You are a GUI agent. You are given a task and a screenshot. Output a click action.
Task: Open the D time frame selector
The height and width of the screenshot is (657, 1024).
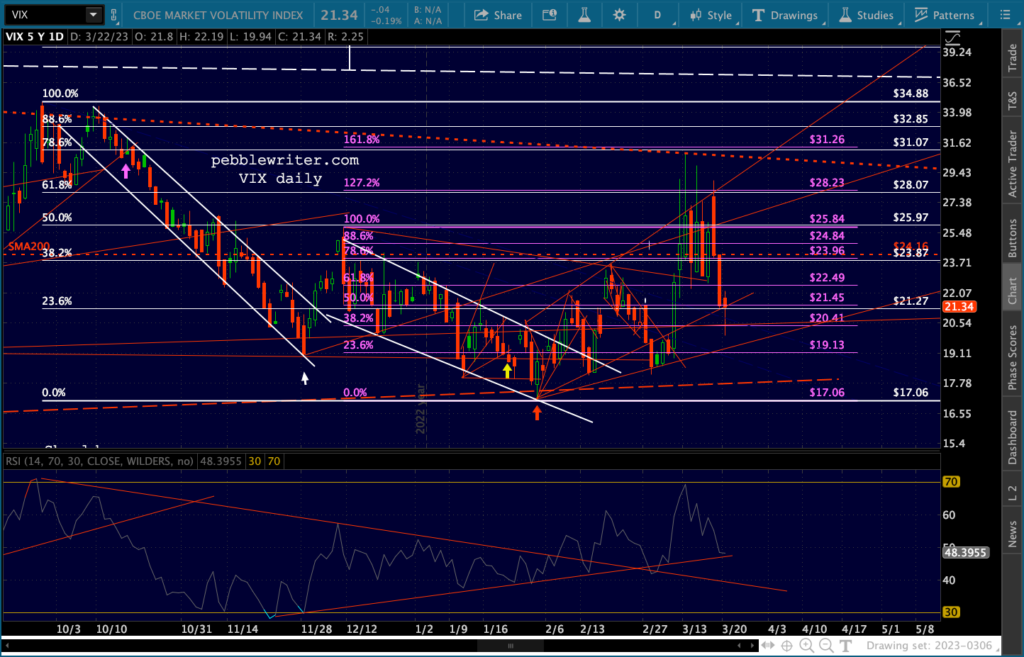(x=658, y=15)
